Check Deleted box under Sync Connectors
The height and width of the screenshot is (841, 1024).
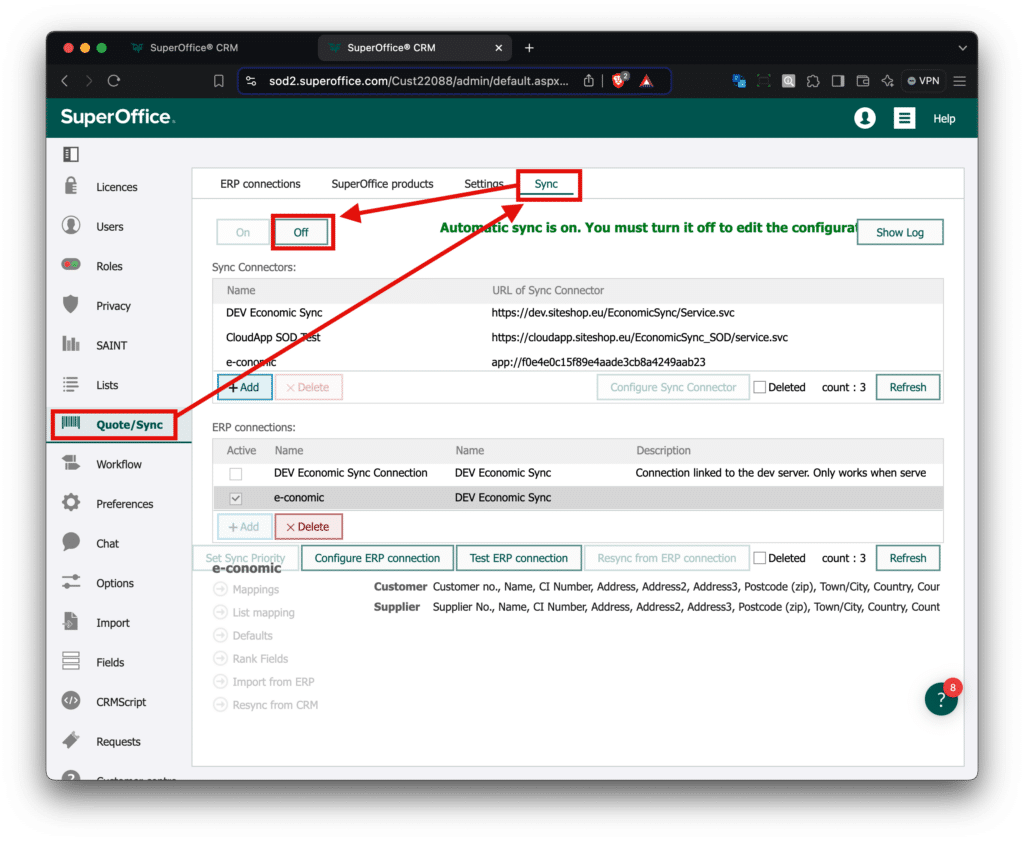pyautogui.click(x=760, y=387)
